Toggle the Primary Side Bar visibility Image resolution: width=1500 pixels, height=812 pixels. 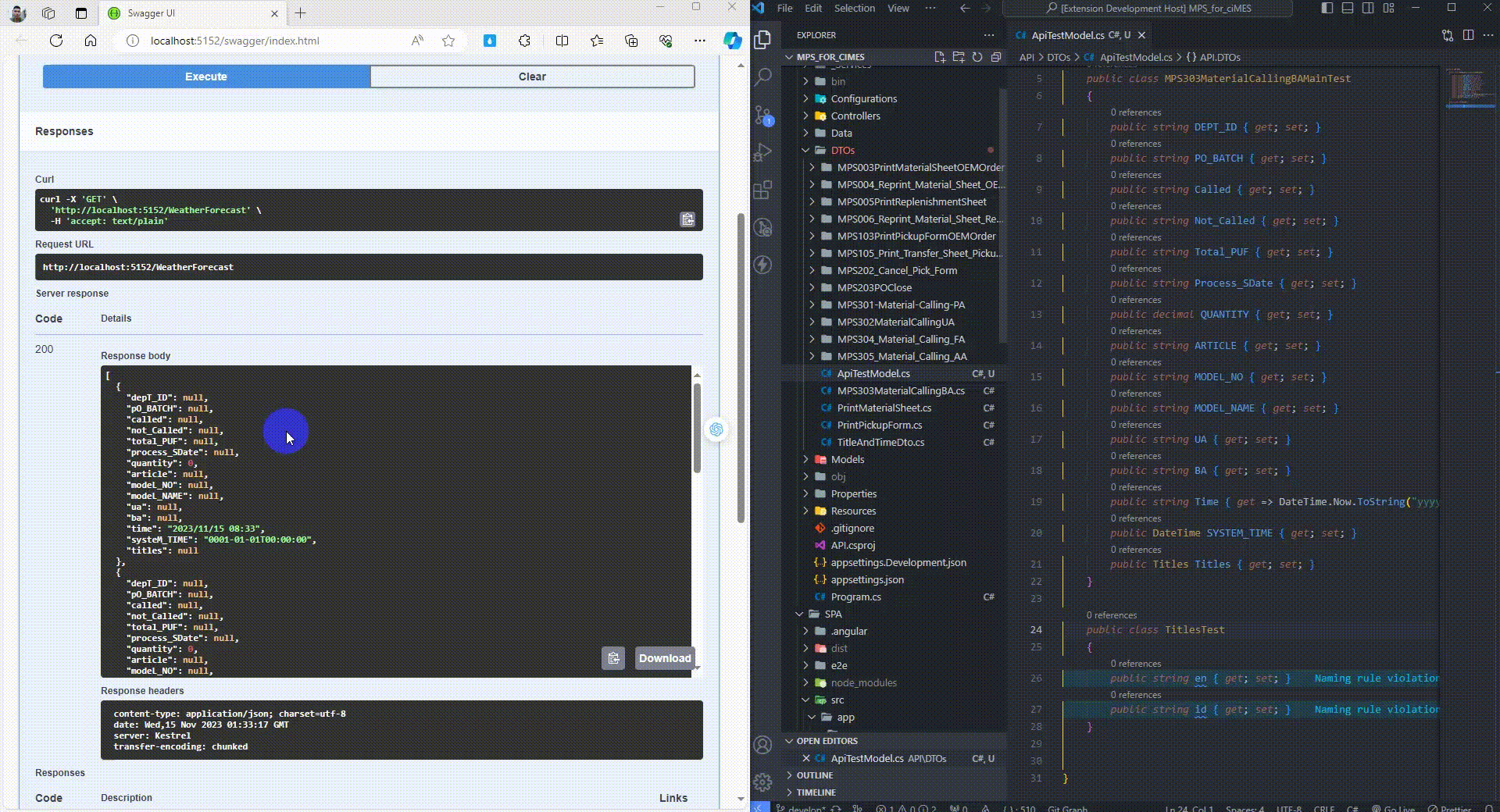click(x=1327, y=8)
